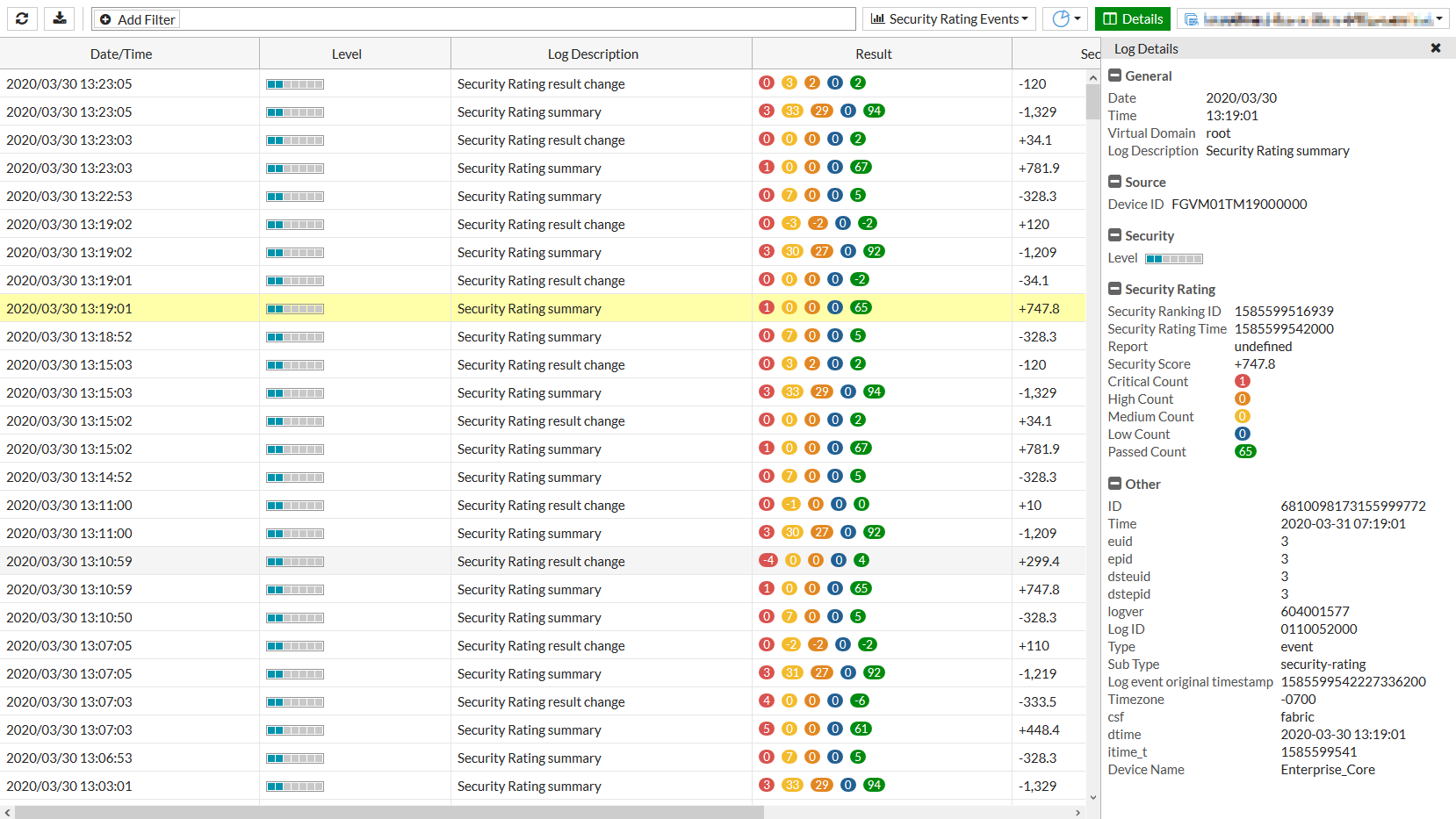This screenshot has height=819, width=1456.
Task: Close the Log Details panel
Action: tap(1435, 48)
